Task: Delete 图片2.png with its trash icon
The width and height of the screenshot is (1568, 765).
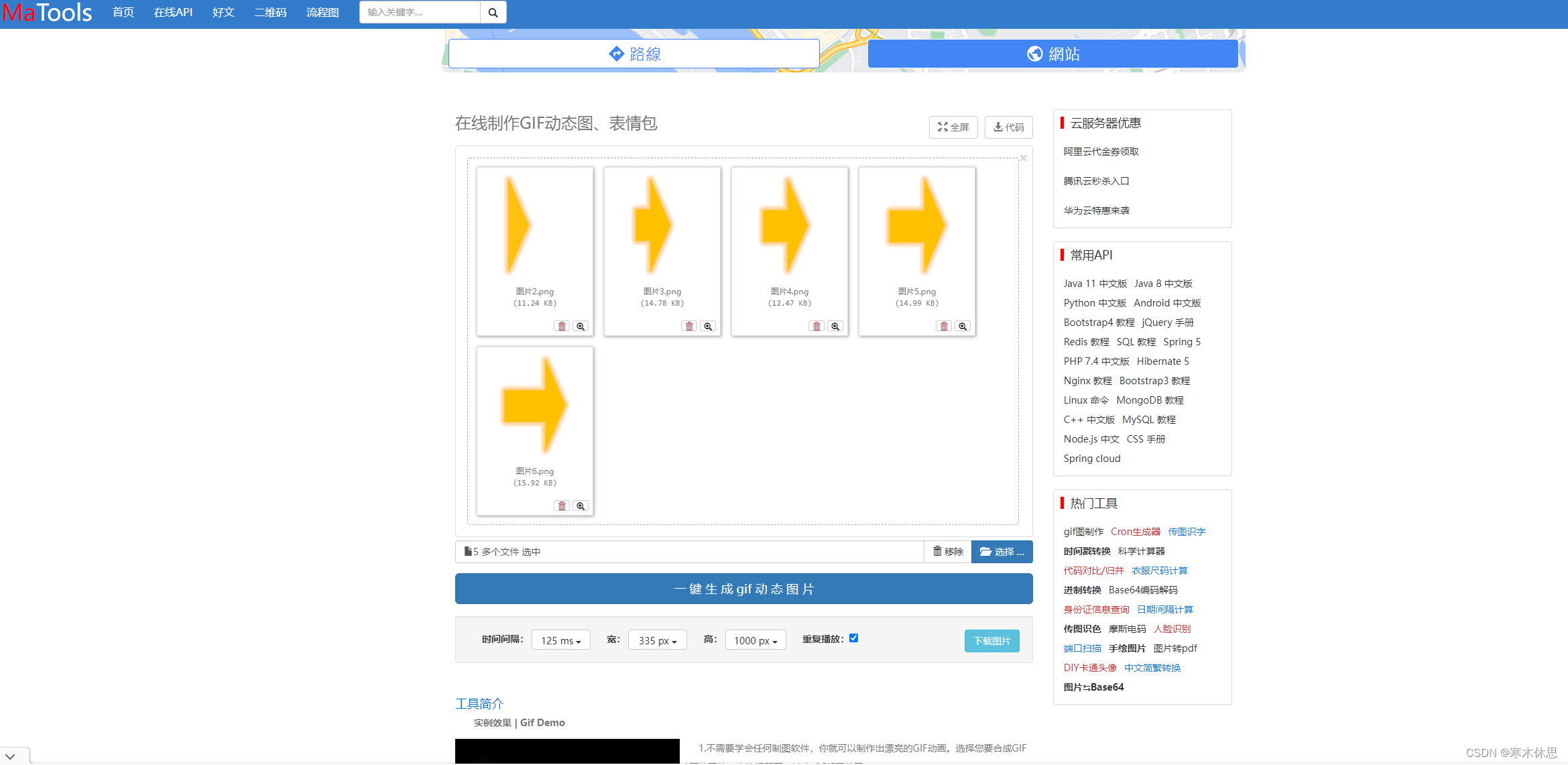Action: click(x=562, y=327)
